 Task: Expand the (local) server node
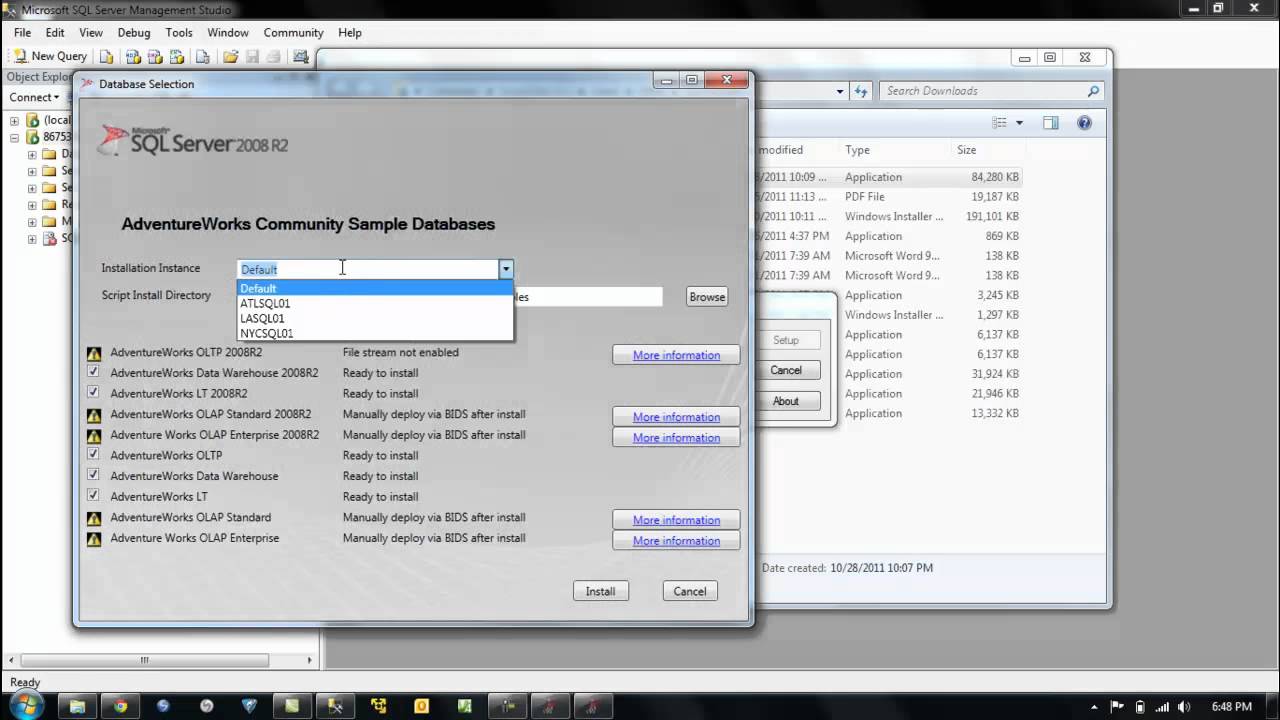15,120
